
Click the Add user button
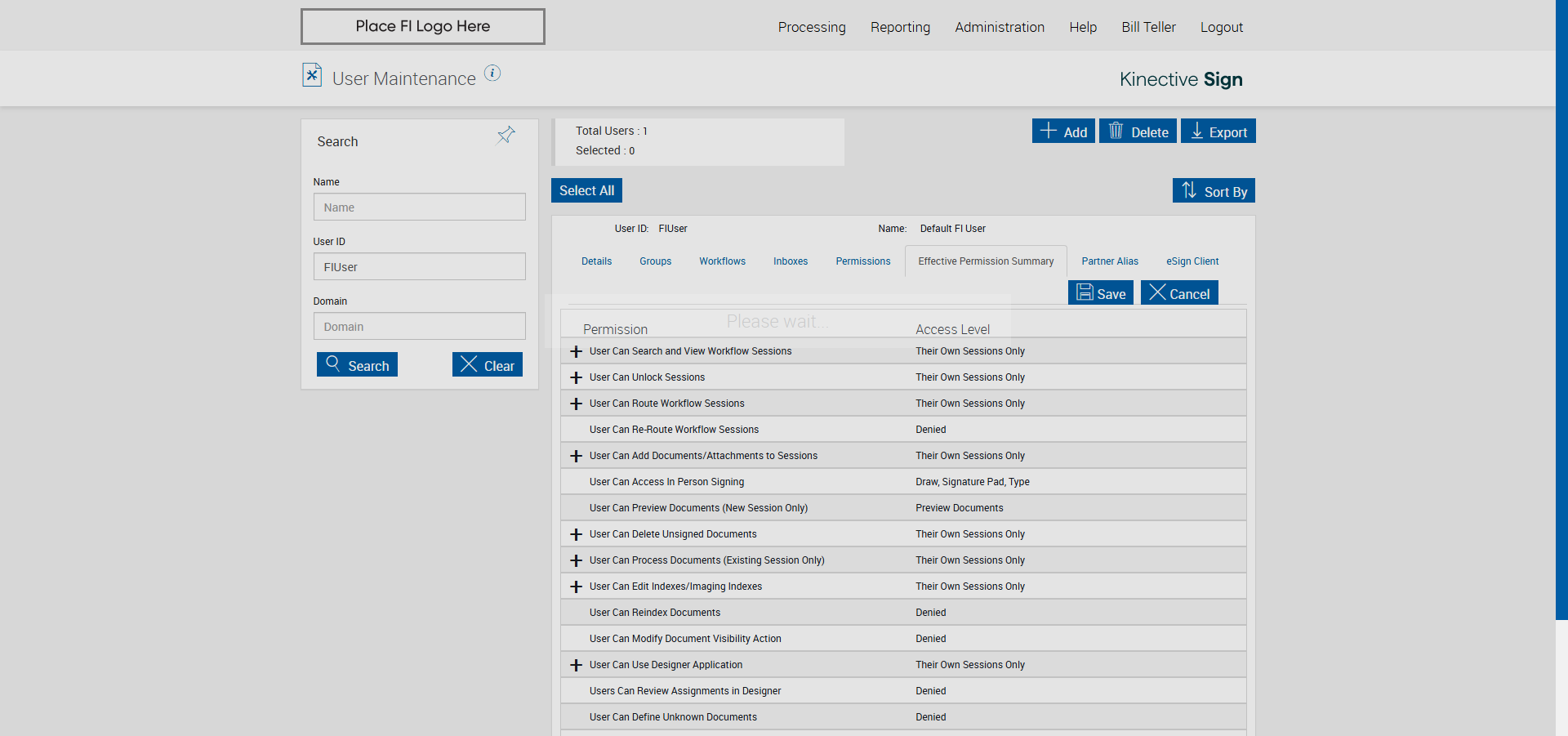coord(1063,132)
